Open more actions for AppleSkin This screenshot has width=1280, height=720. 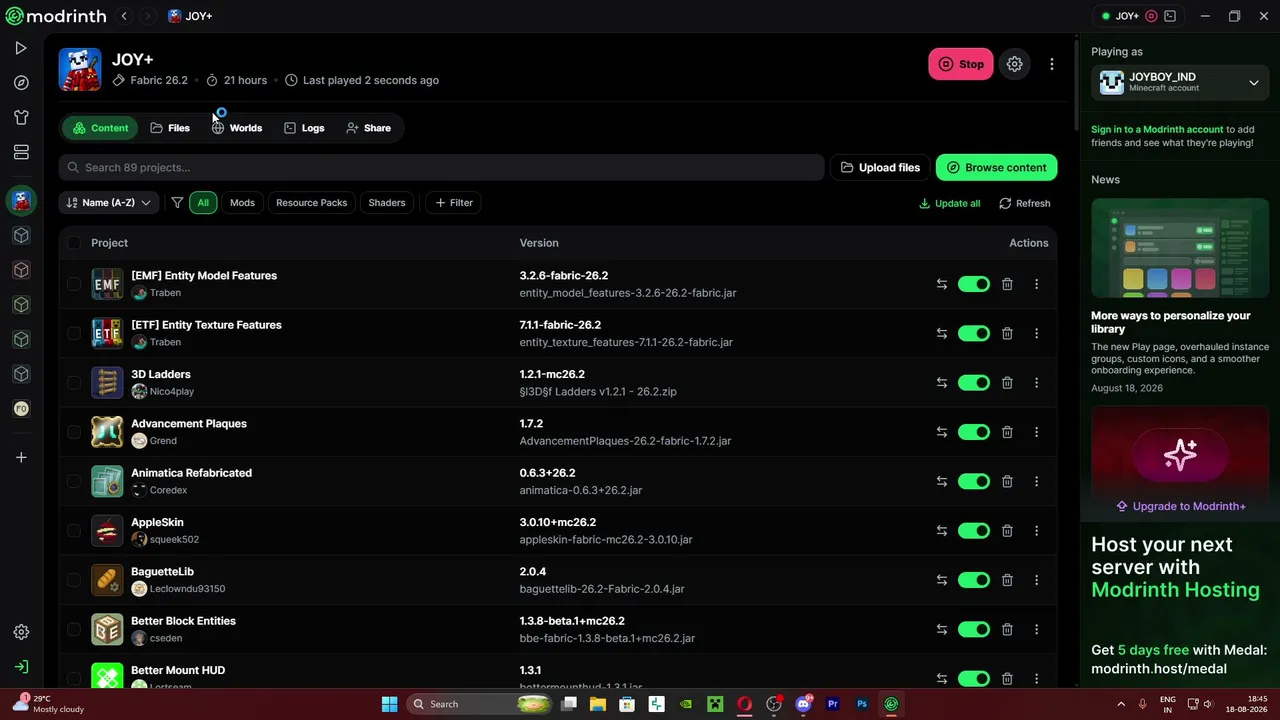[x=1036, y=531]
